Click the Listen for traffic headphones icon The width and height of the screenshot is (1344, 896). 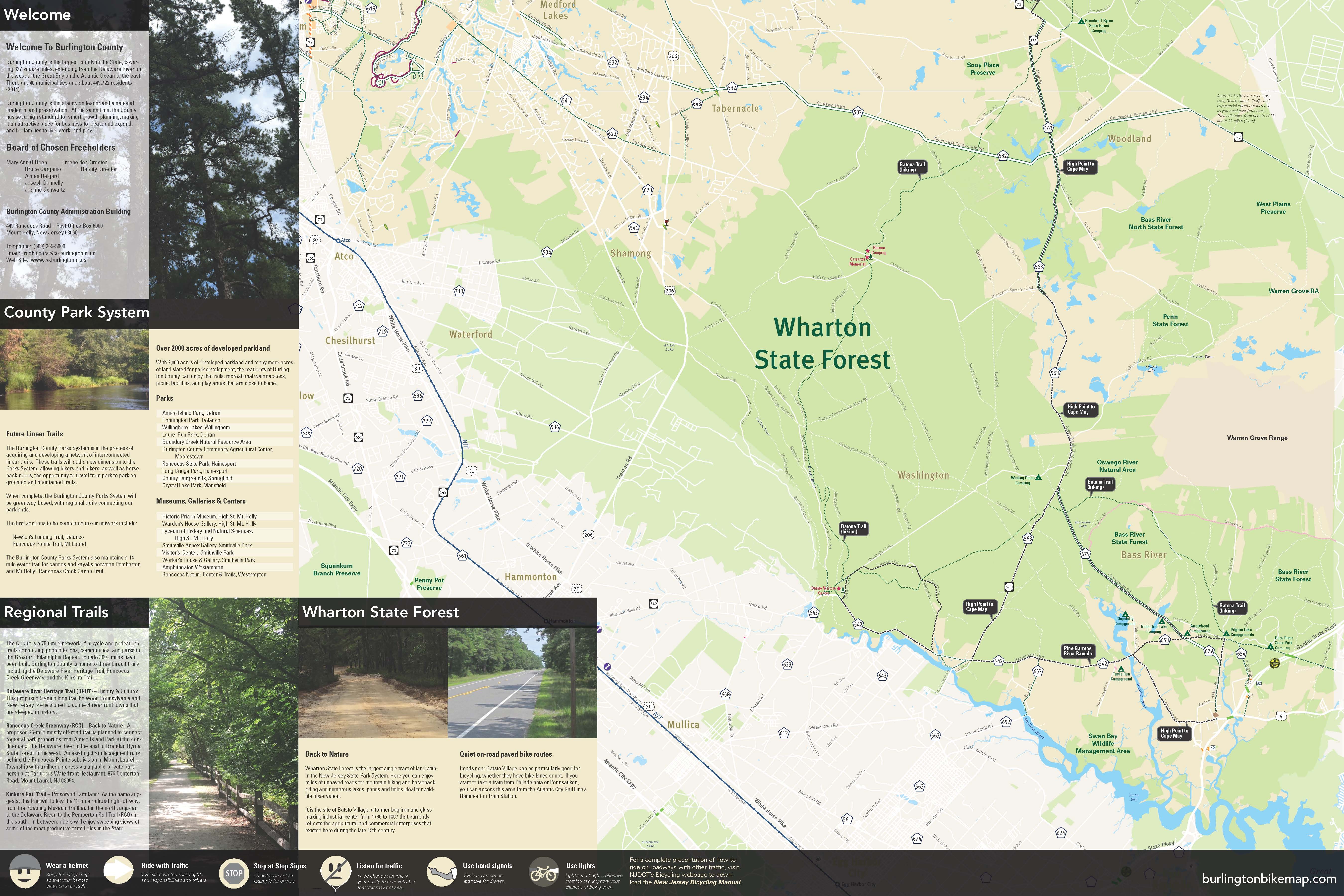pos(336,871)
